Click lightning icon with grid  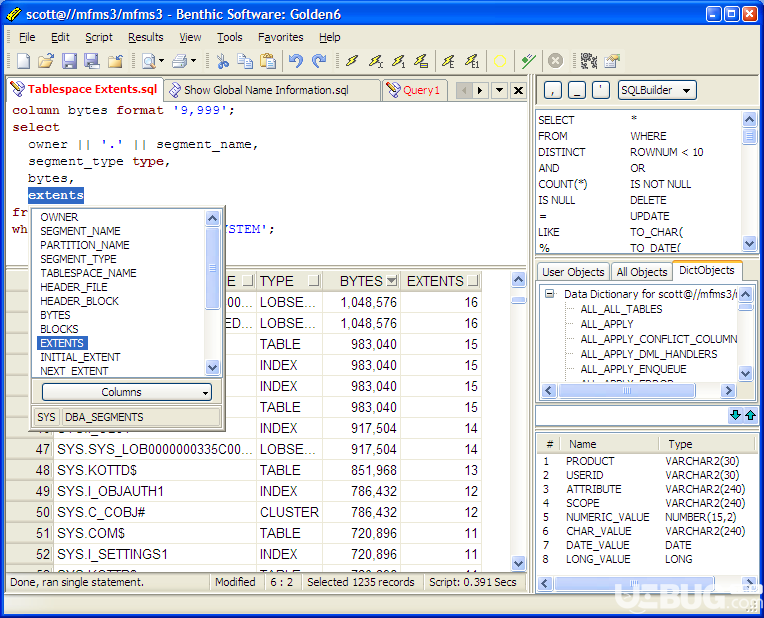[x=421, y=61]
